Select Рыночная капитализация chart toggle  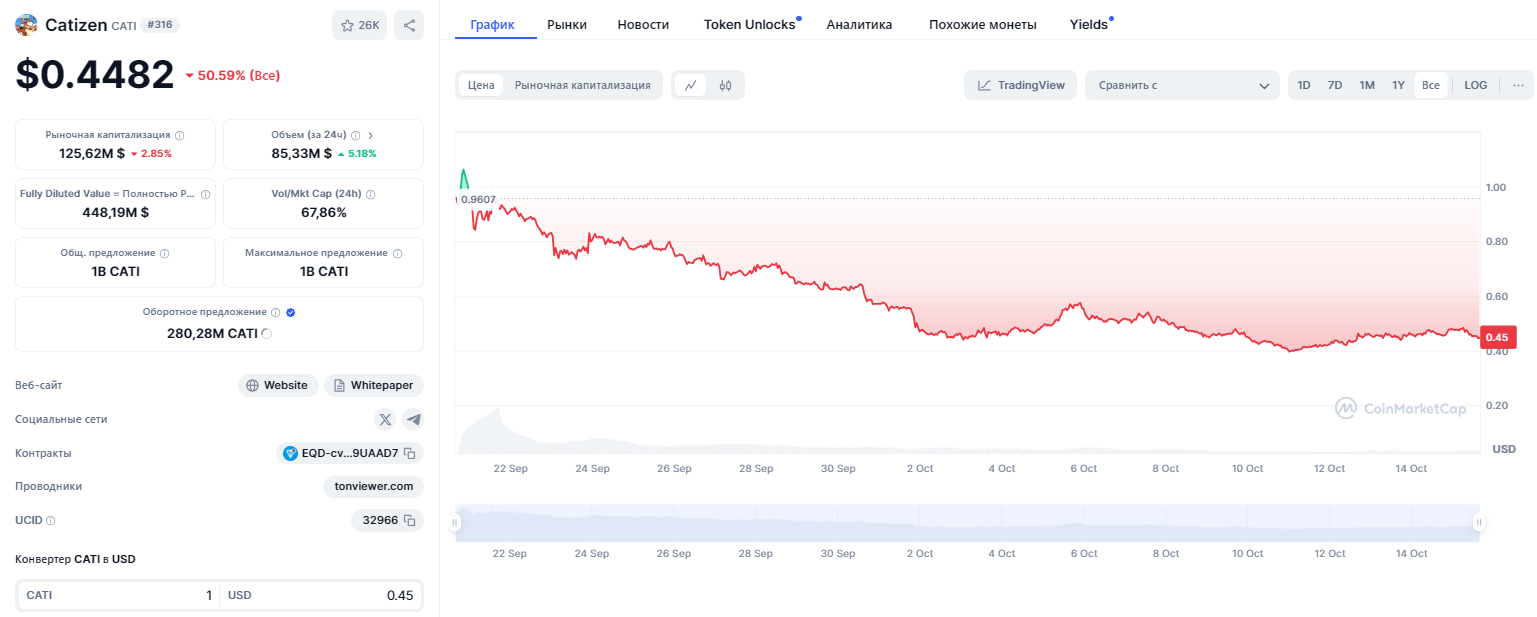click(x=583, y=86)
